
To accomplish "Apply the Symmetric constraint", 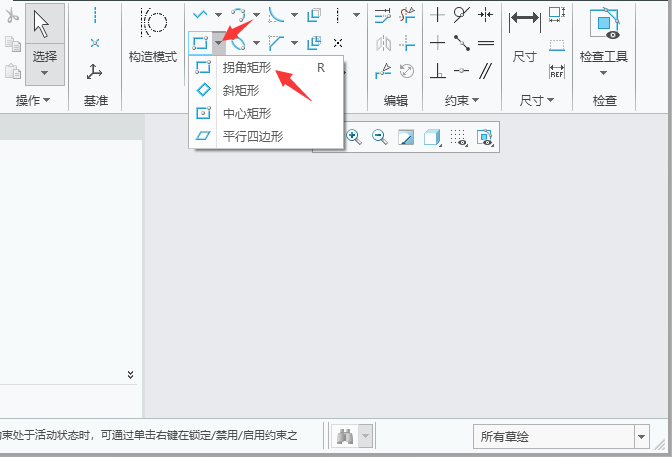I will (486, 15).
